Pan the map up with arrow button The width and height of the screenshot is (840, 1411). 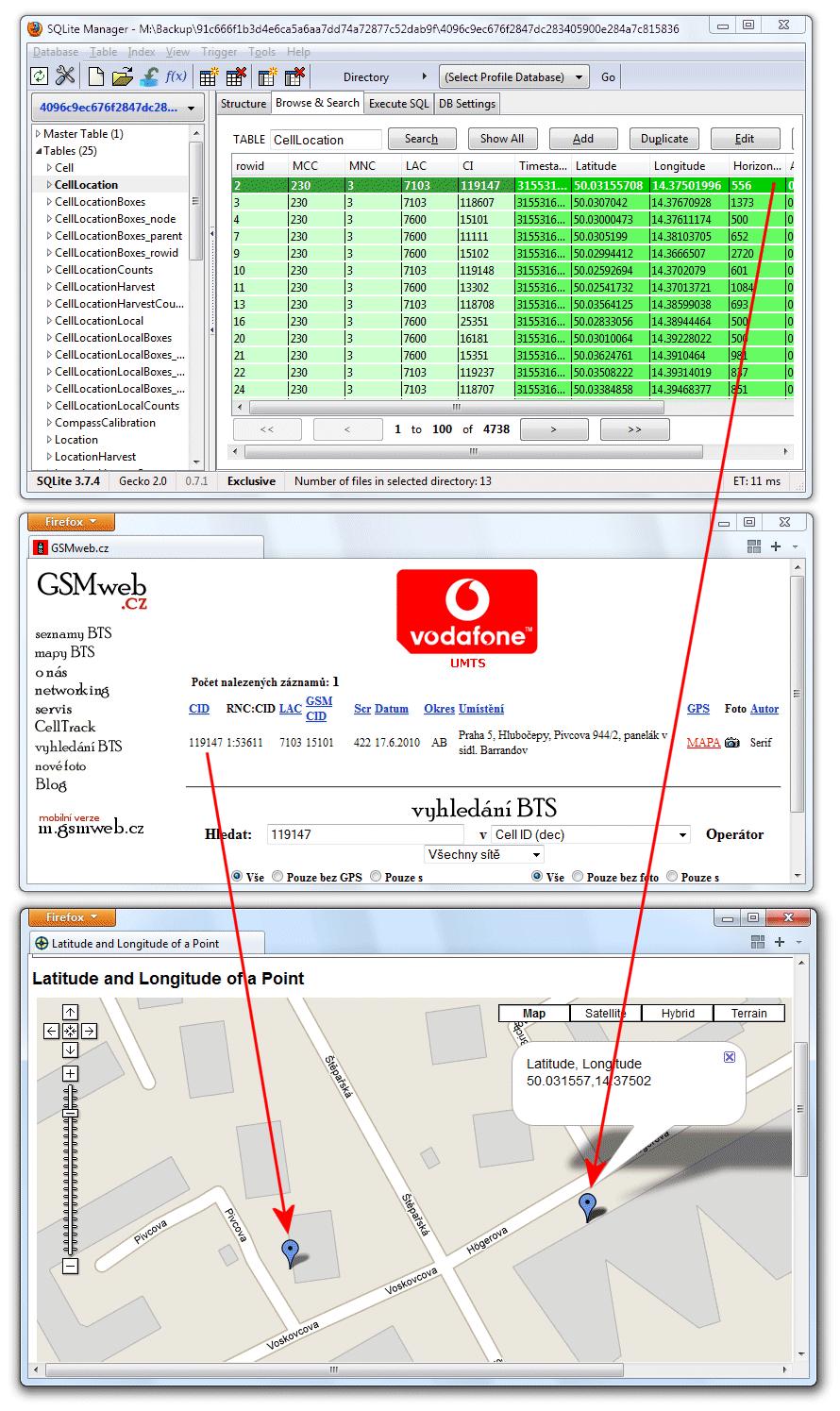click(x=70, y=1013)
